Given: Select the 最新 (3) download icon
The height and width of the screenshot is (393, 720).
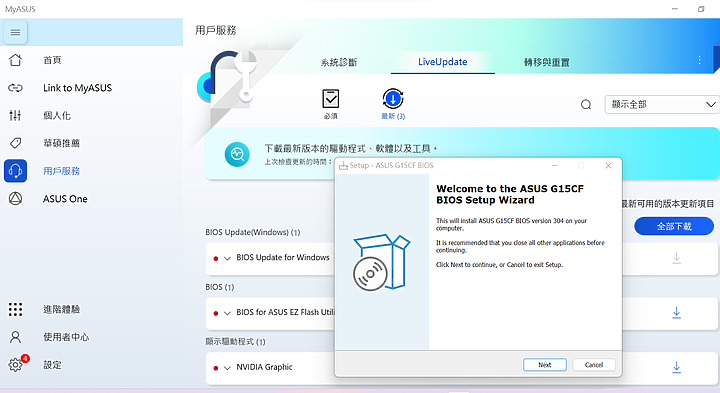Looking at the screenshot, I should coord(393,99).
